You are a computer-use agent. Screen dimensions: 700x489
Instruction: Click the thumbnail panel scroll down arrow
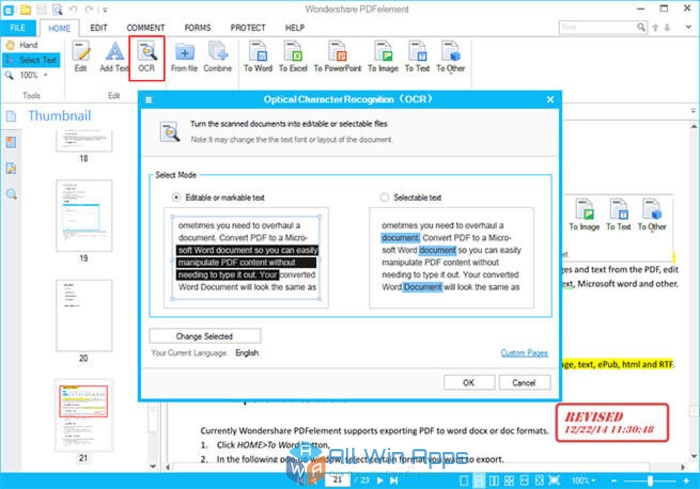(153, 466)
